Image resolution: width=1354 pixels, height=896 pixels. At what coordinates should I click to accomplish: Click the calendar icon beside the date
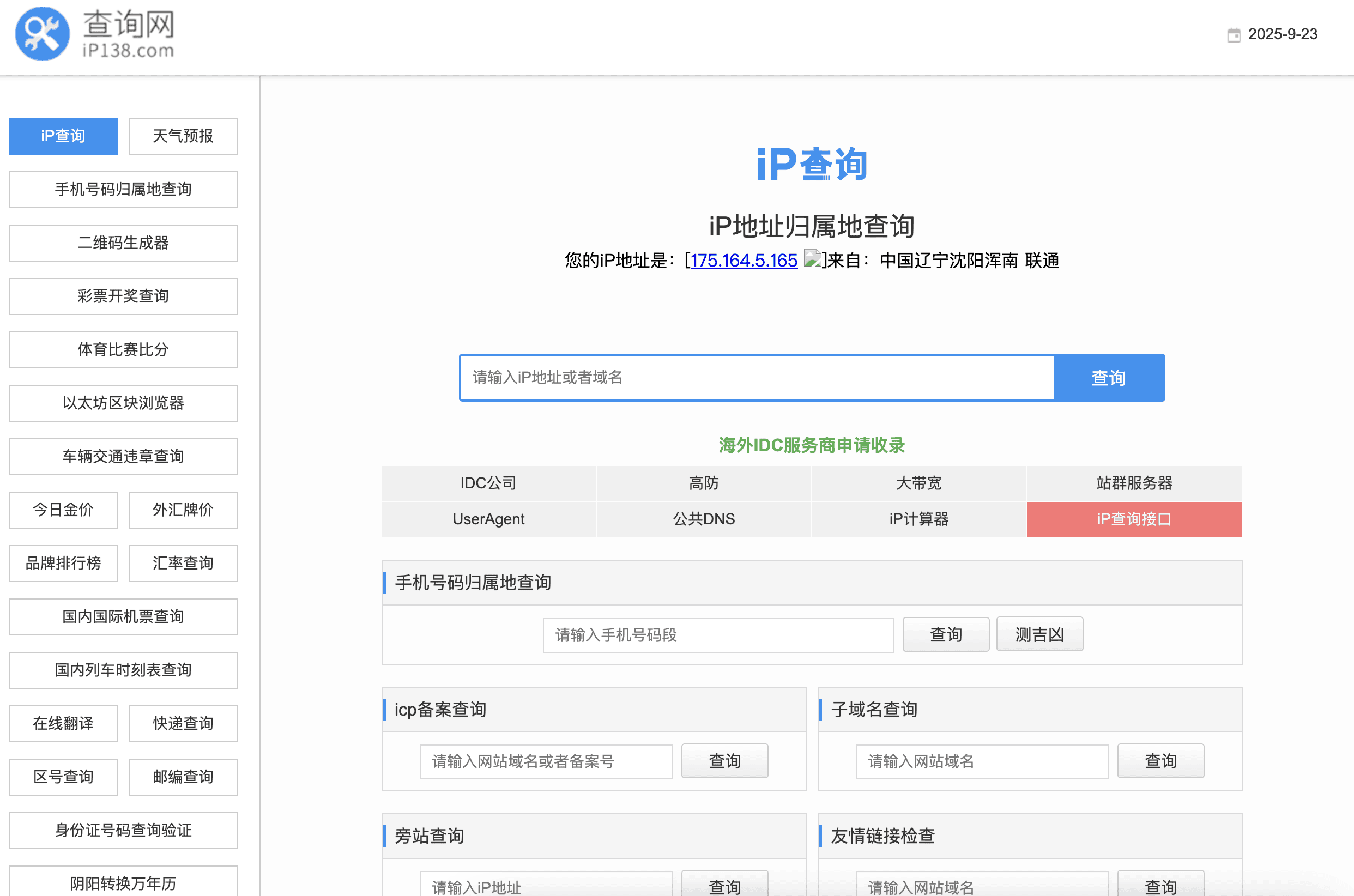pos(1234,34)
